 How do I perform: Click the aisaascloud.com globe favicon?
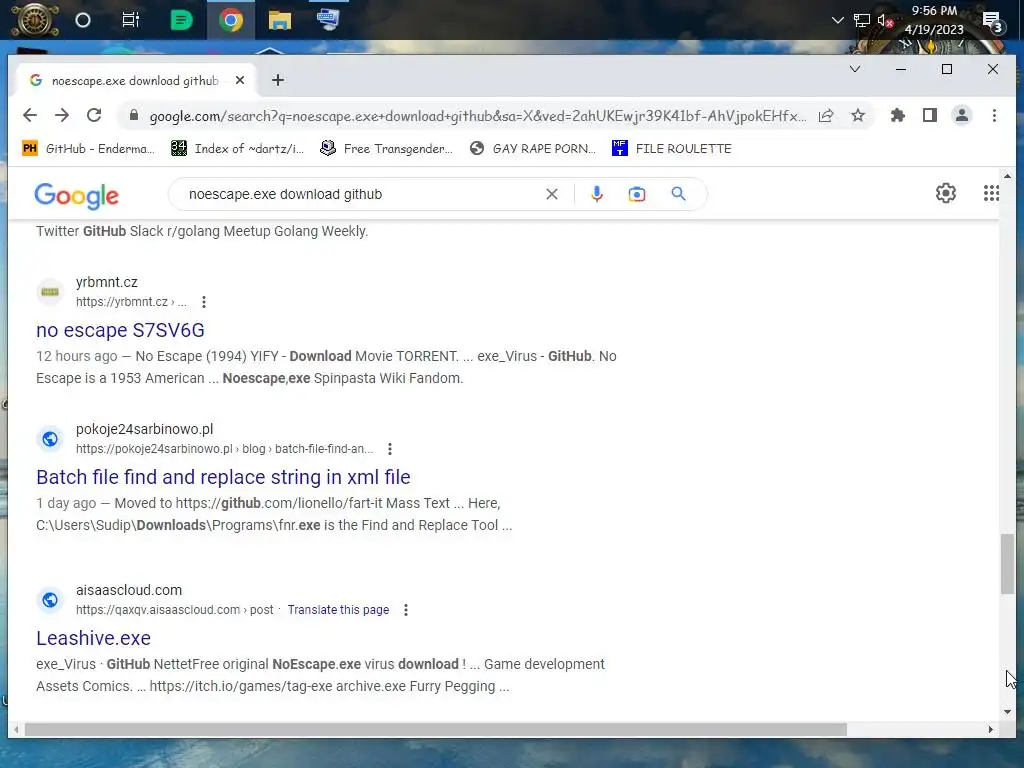click(50, 600)
